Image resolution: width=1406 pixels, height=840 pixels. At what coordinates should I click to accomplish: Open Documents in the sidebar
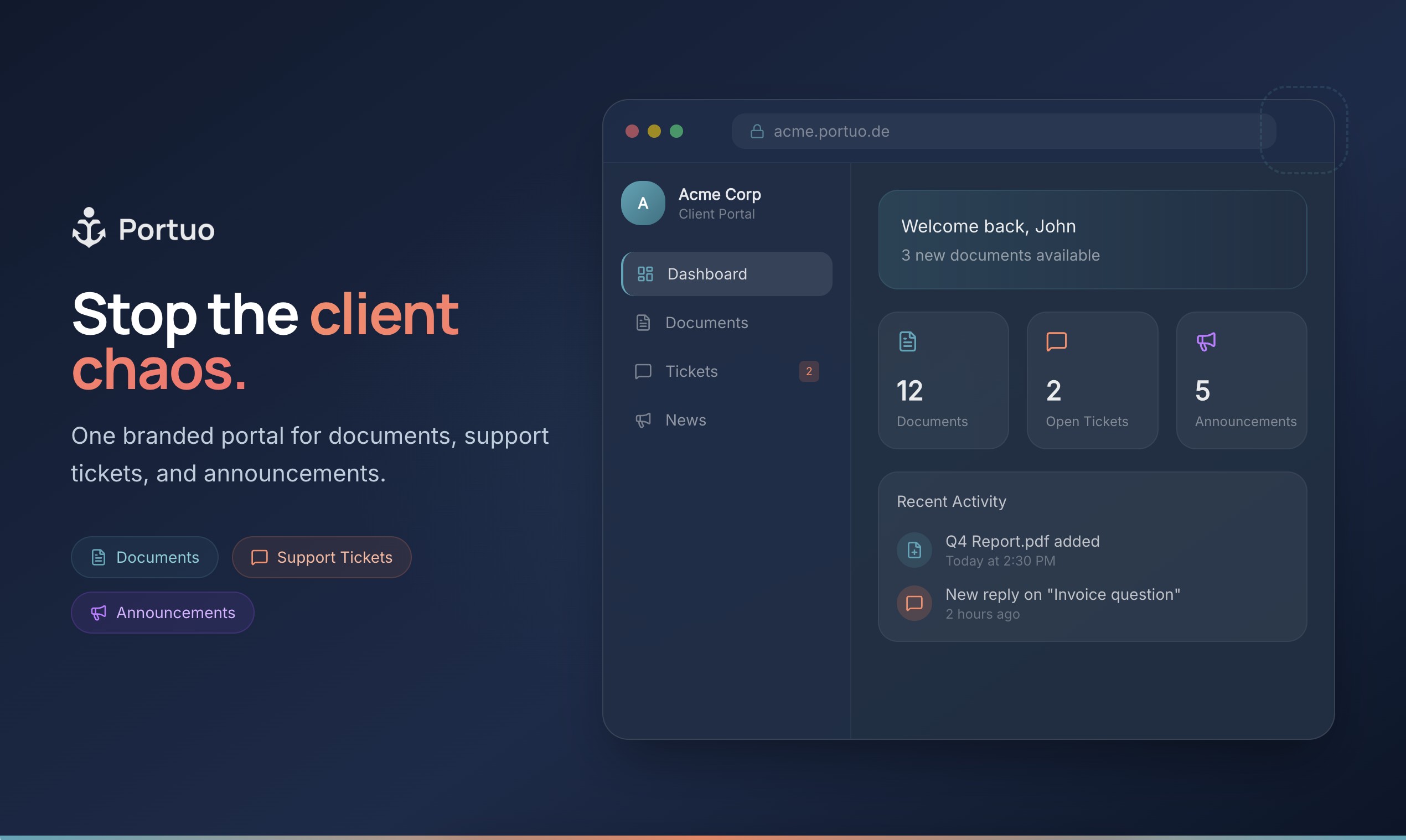point(706,323)
